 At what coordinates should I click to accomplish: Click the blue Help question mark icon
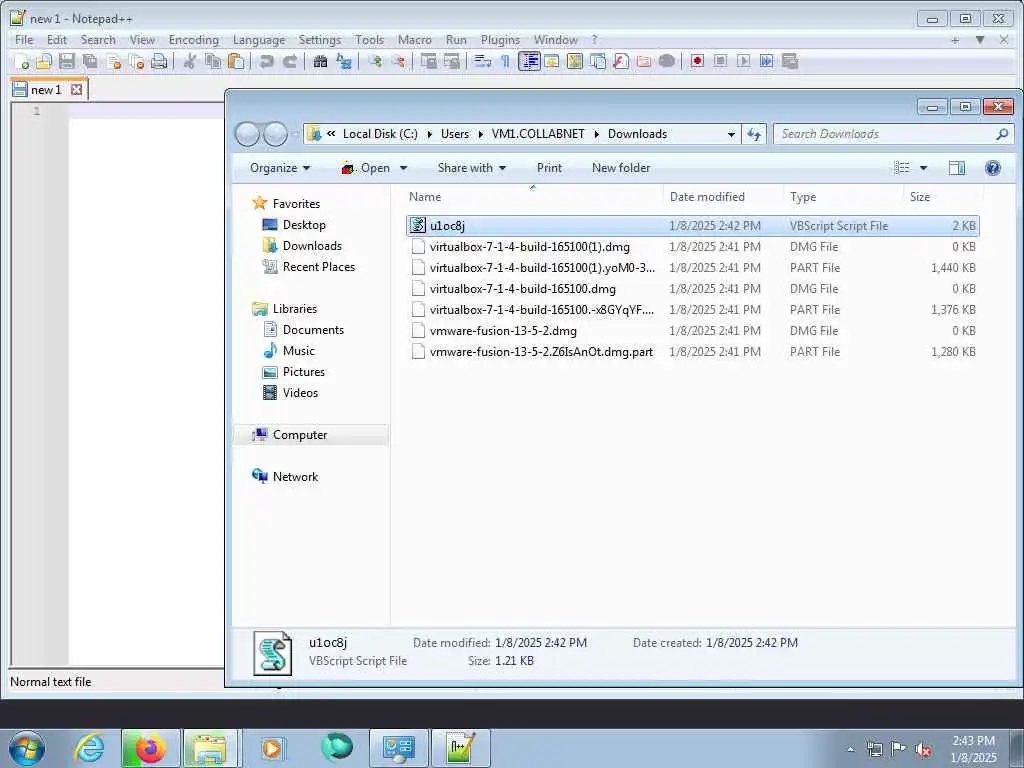(993, 168)
